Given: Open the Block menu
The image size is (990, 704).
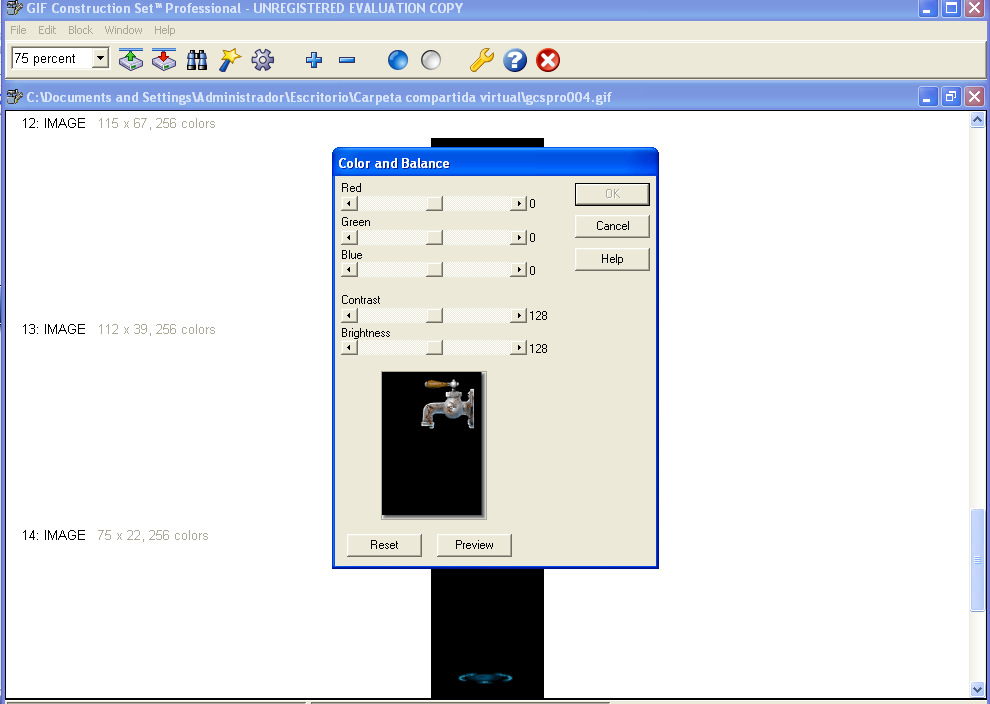Looking at the screenshot, I should coord(80,30).
